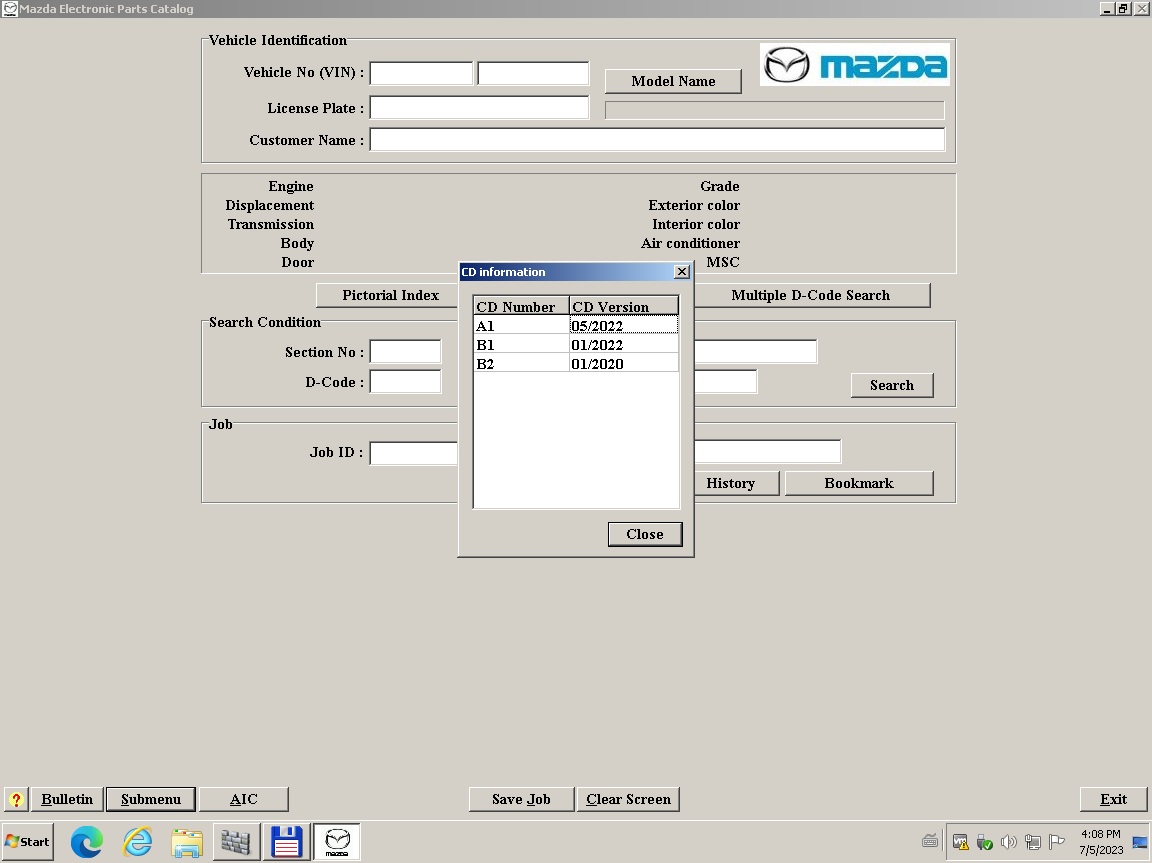The height and width of the screenshot is (863, 1152).
Task: Click the Model Name button
Action: click(x=673, y=82)
